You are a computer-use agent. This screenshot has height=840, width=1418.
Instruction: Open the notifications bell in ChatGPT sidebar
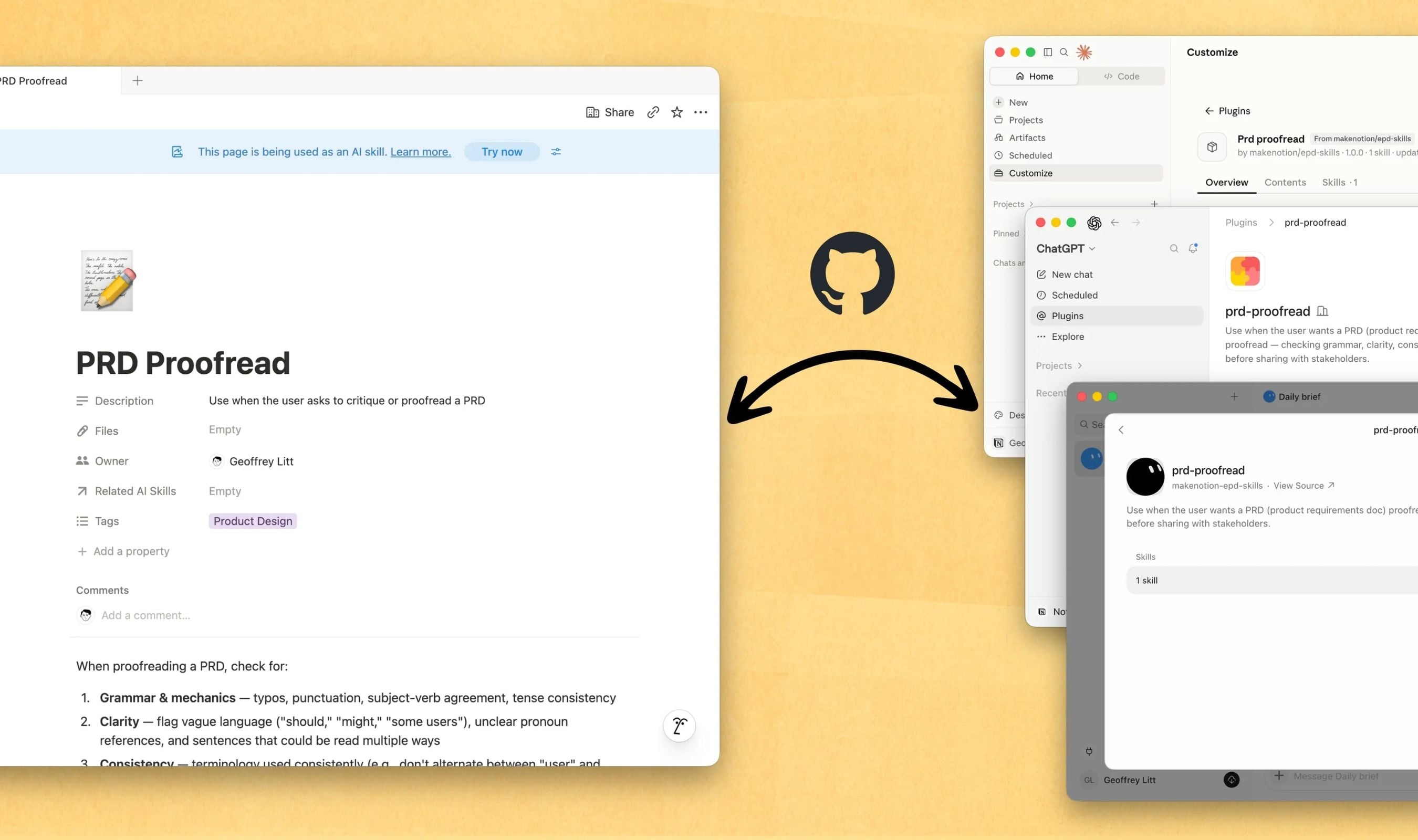[1192, 248]
